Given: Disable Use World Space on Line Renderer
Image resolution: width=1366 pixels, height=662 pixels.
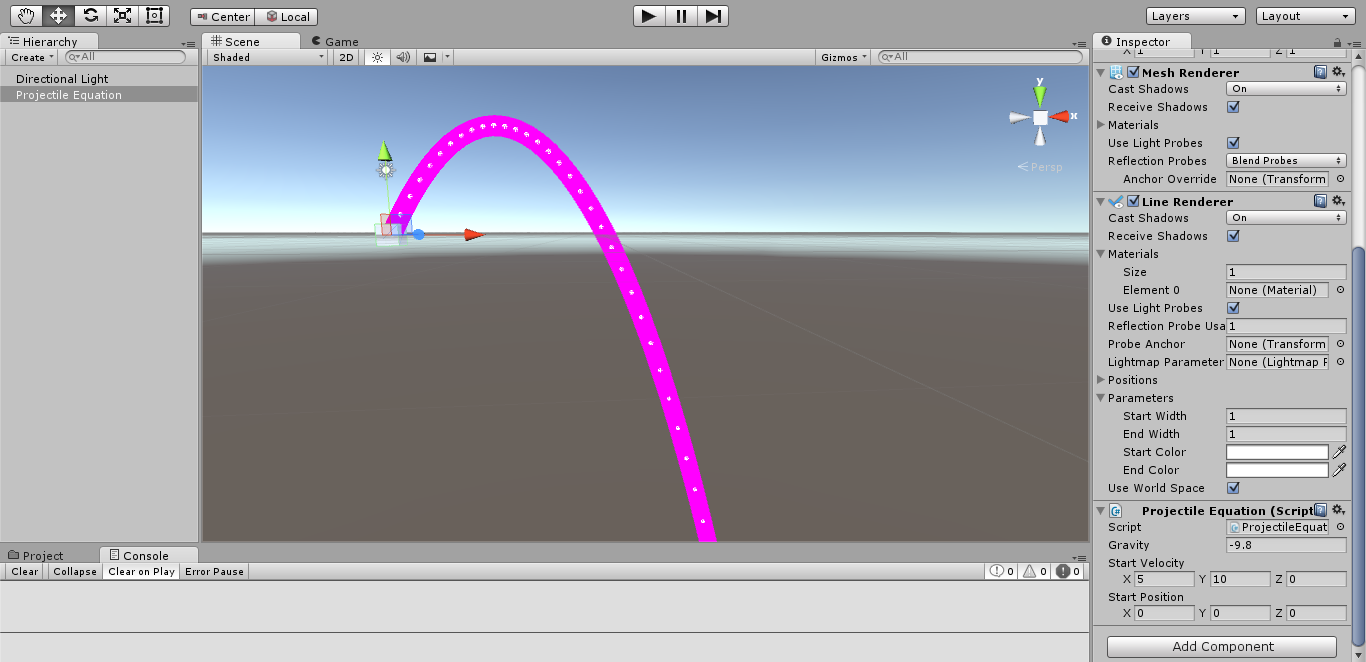Looking at the screenshot, I should click(x=1233, y=488).
